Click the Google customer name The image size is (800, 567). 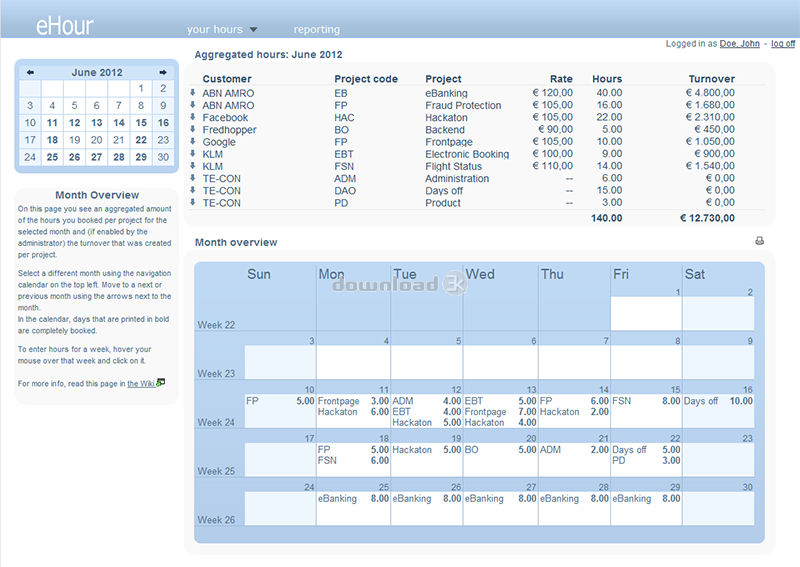click(x=219, y=142)
